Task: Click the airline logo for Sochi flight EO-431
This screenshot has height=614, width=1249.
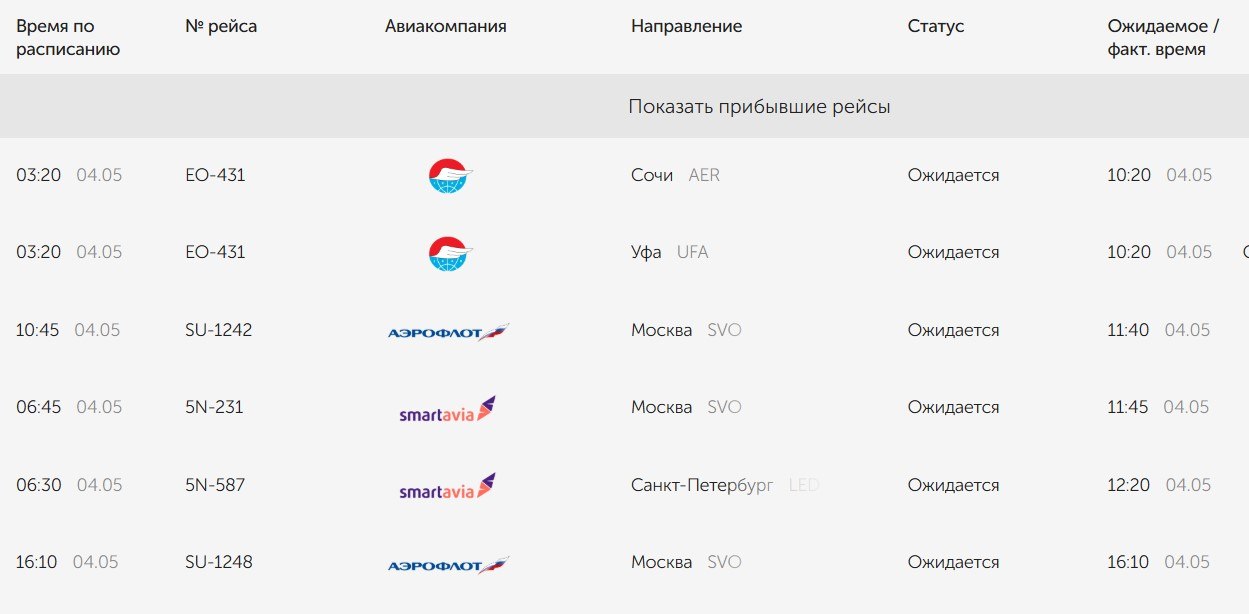Action: (x=449, y=175)
